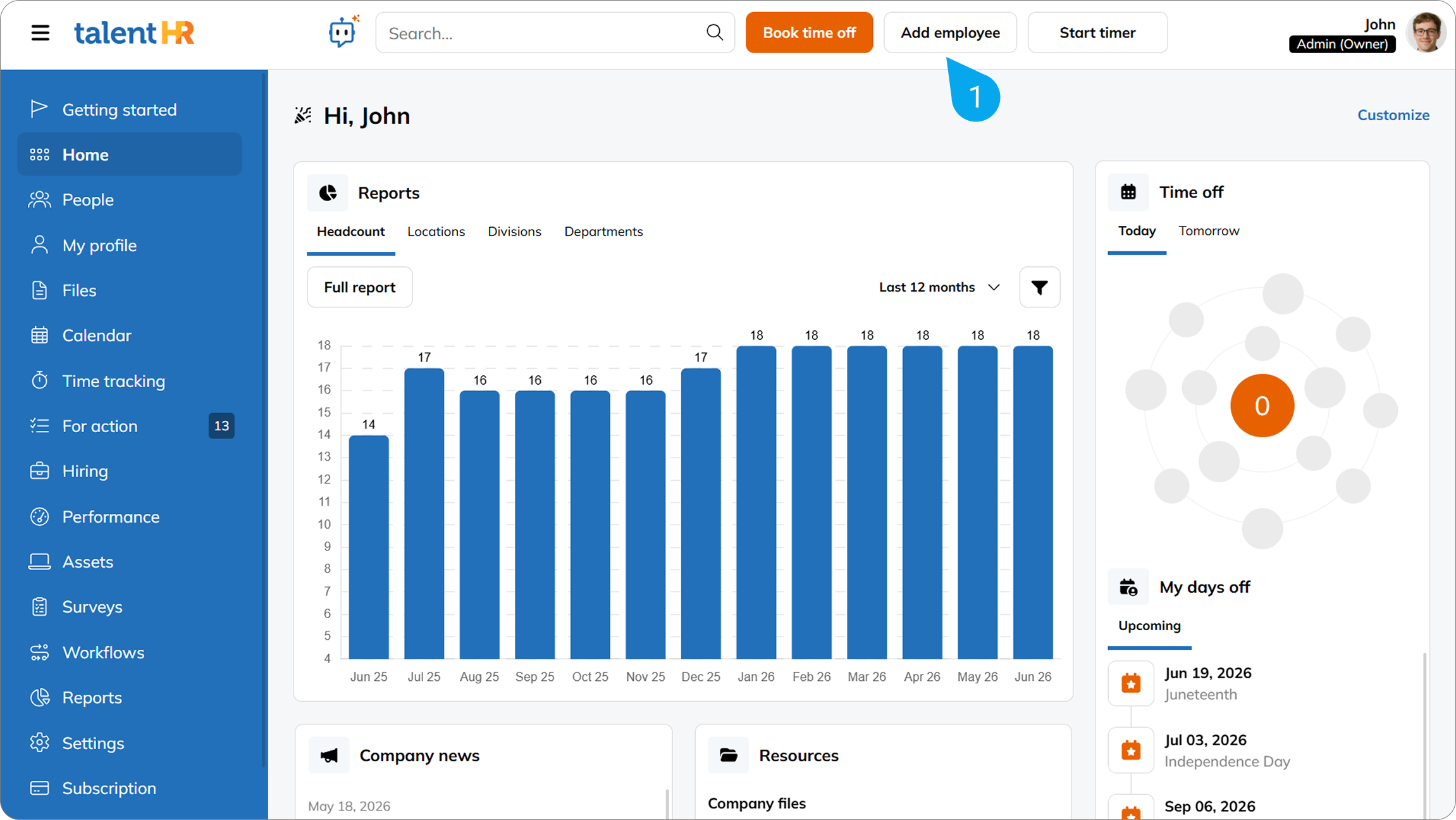Viewport: 1456px width, 820px height.
Task: Click the For action list icon
Action: tap(39, 426)
